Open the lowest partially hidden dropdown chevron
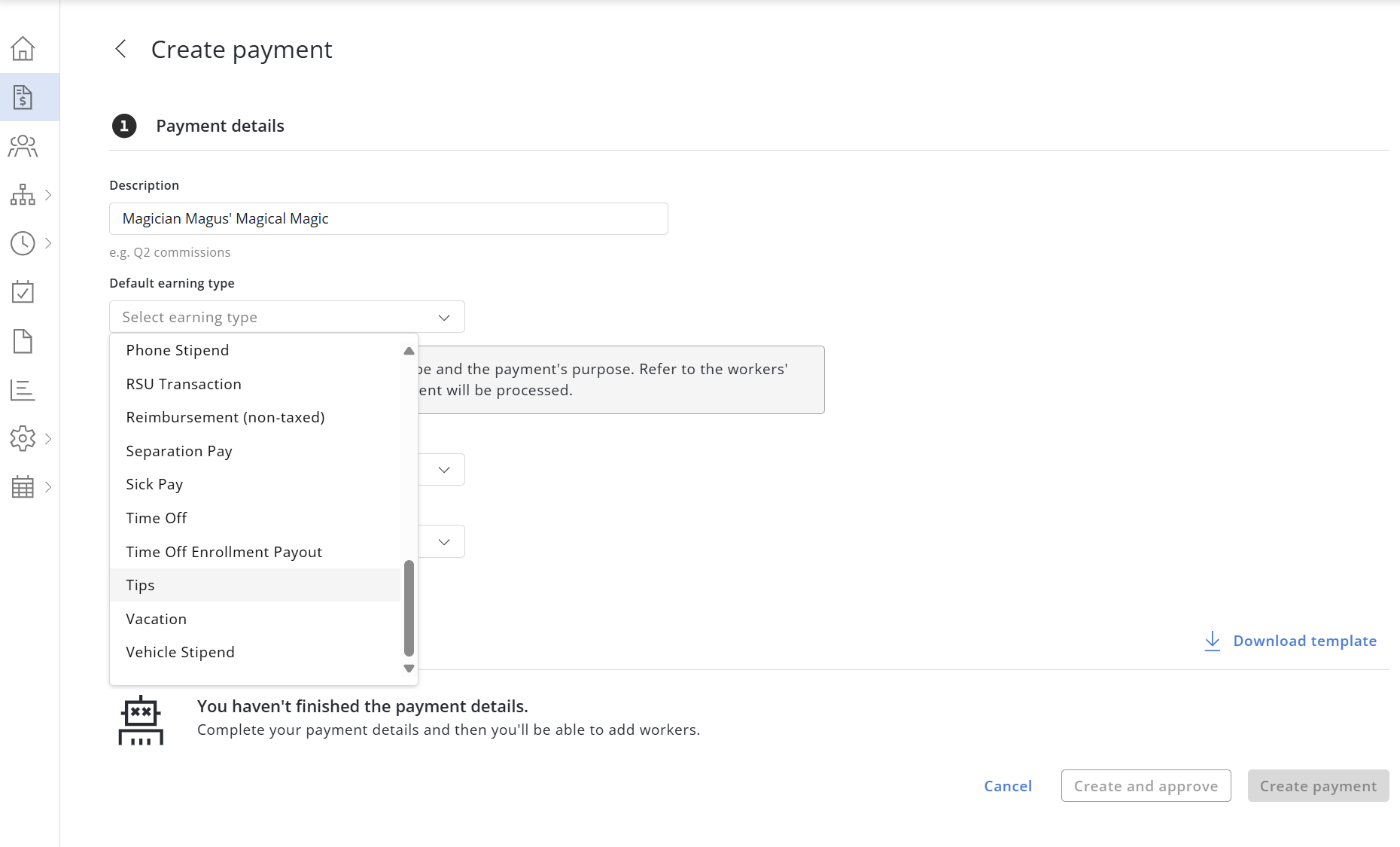The image size is (1400, 847). tap(443, 542)
